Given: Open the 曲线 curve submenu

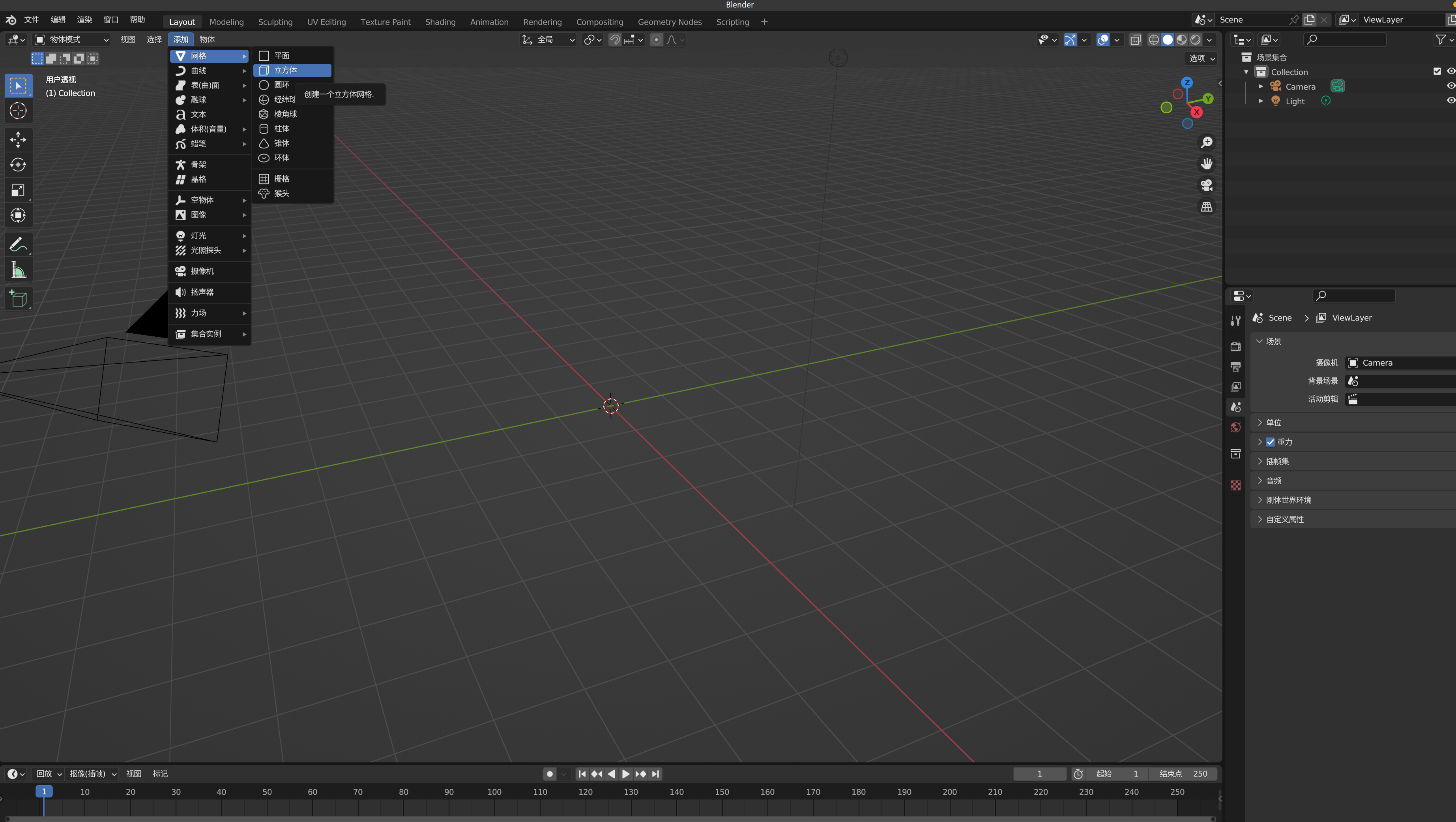Looking at the screenshot, I should point(210,71).
